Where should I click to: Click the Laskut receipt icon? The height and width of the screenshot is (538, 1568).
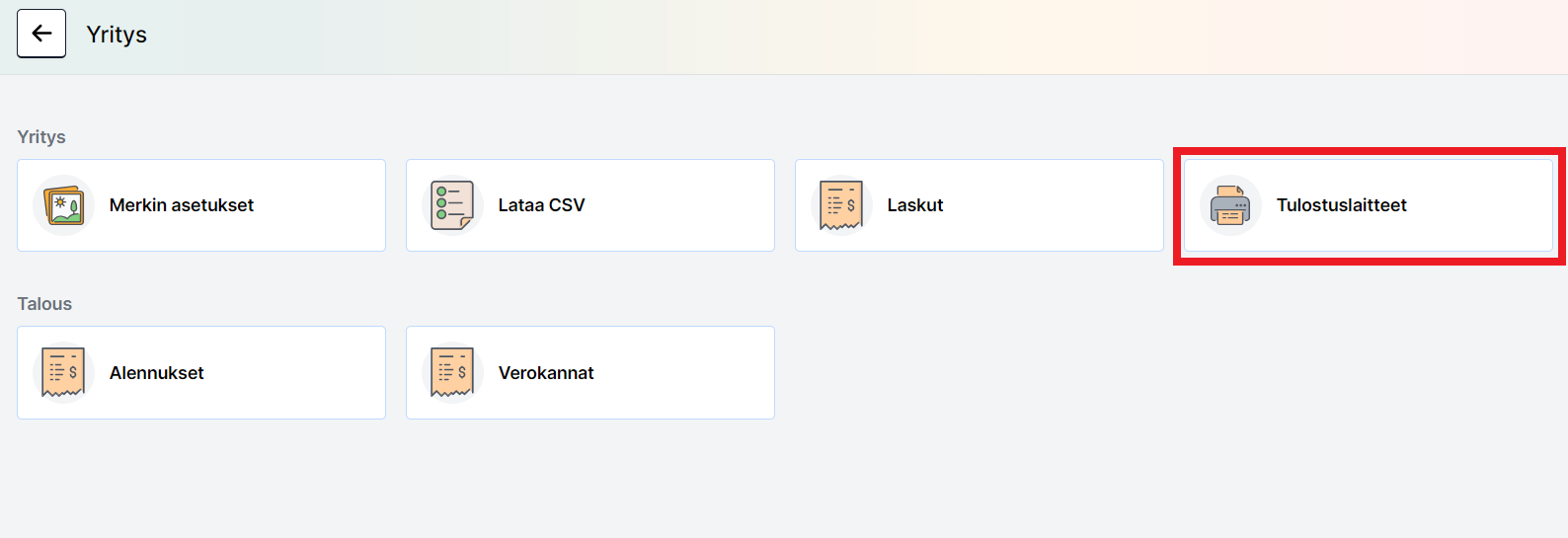pos(841,205)
